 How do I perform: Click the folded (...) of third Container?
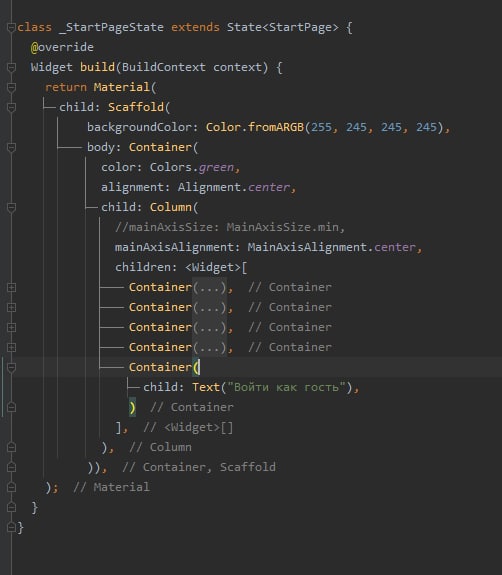(x=209, y=327)
